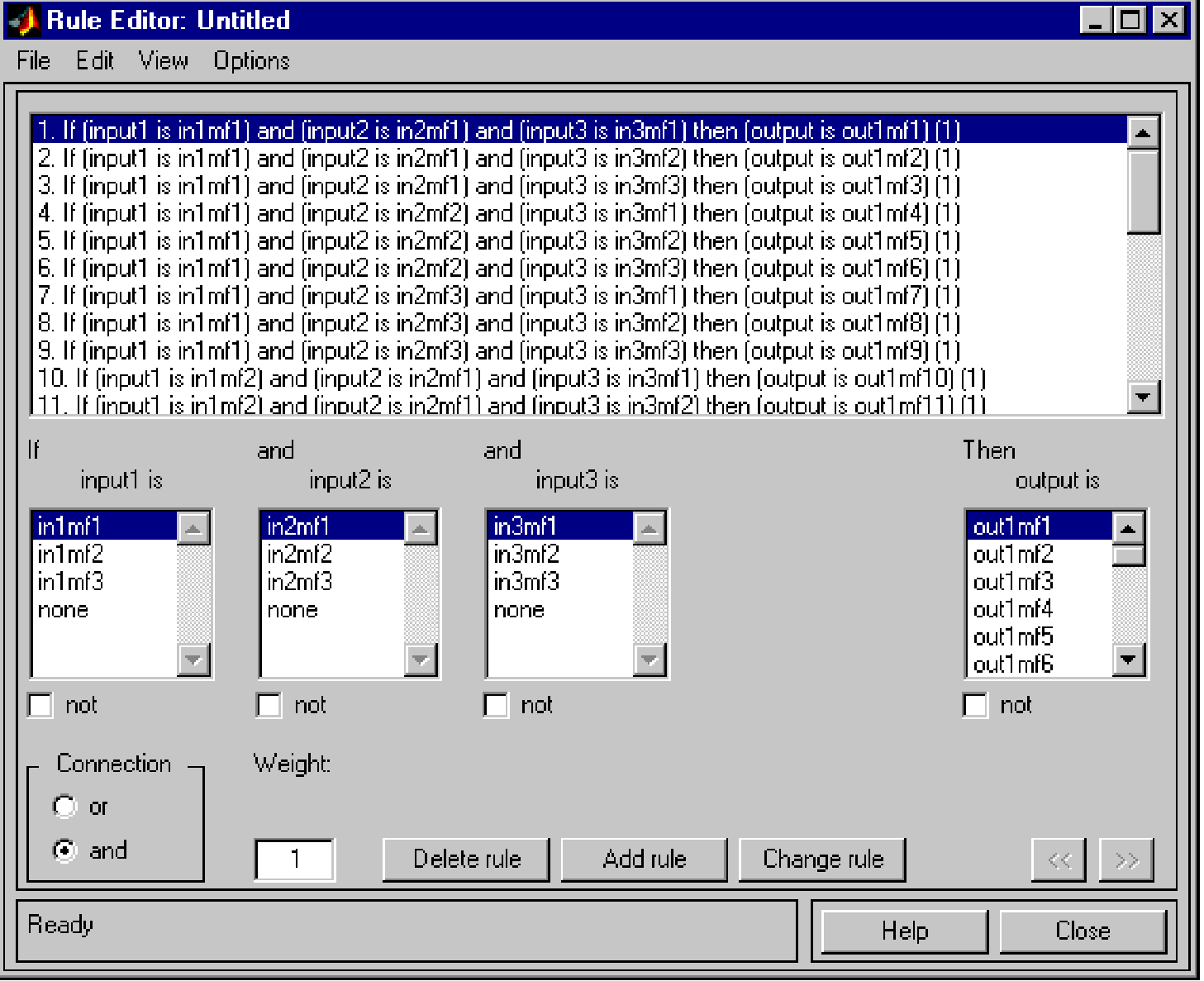
Task: Select in1mf2 in the input1 list
Action: tap(104, 554)
